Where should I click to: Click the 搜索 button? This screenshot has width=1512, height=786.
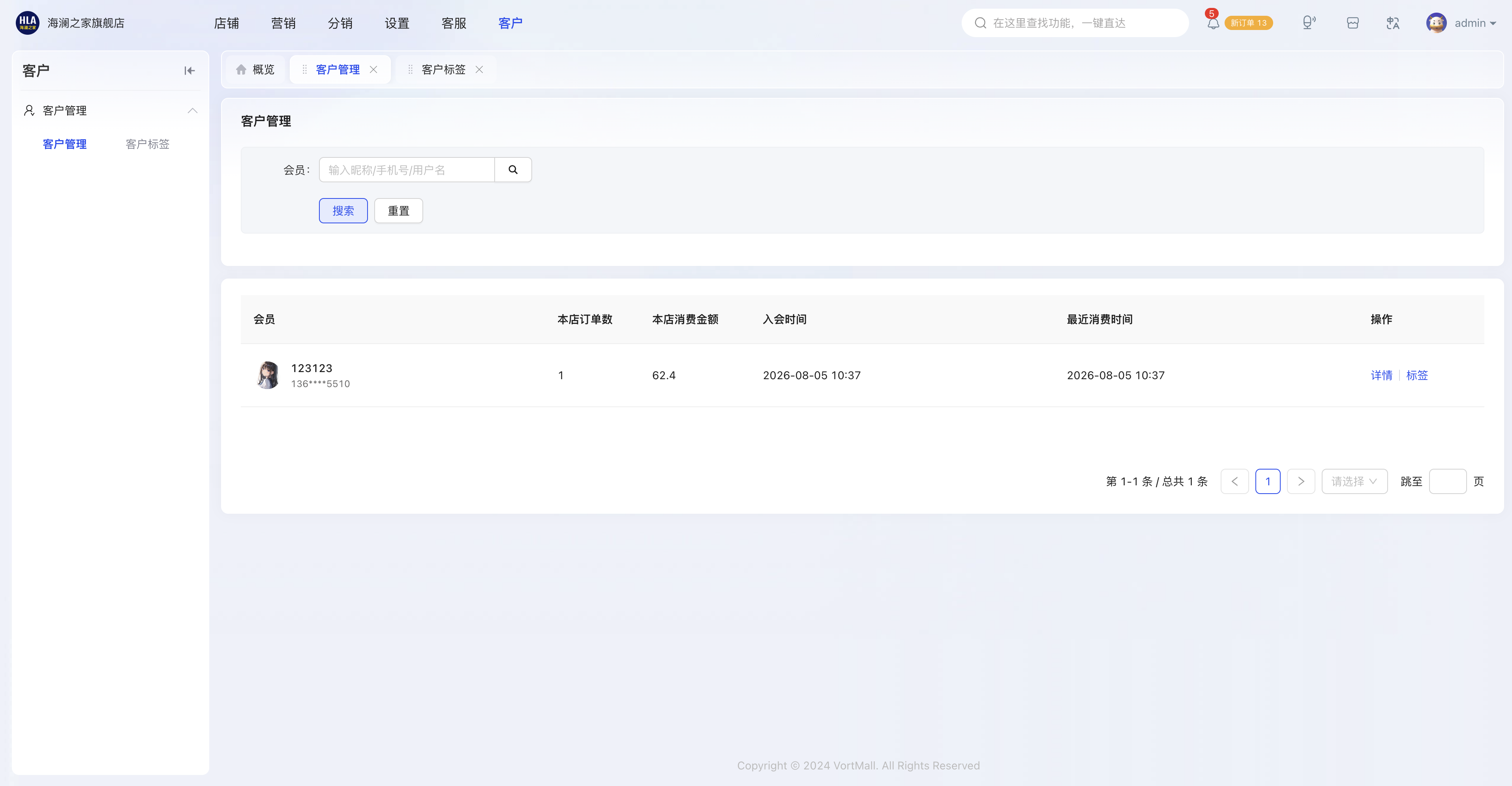click(343, 211)
